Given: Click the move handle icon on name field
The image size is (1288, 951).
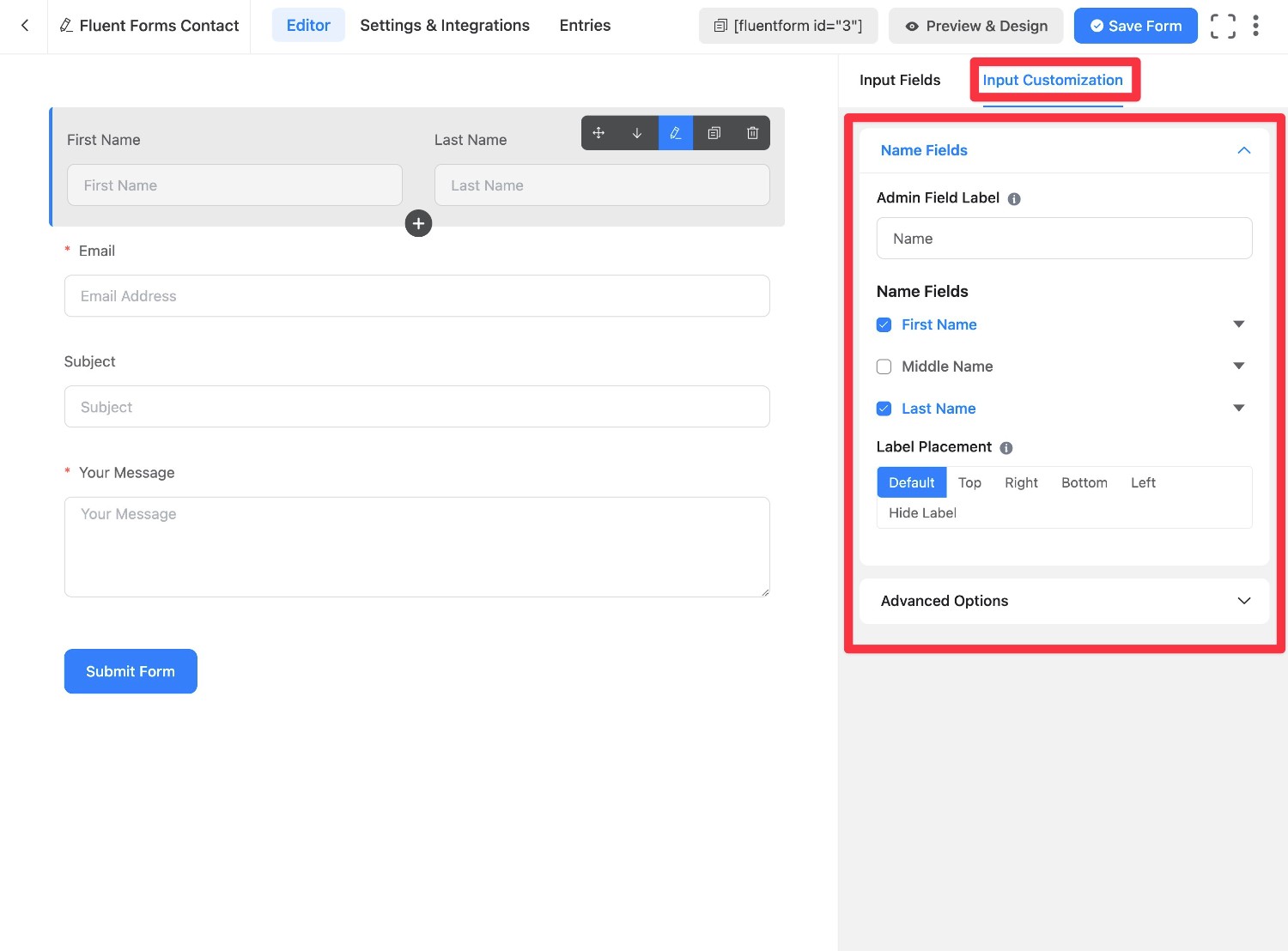Looking at the screenshot, I should point(598,133).
